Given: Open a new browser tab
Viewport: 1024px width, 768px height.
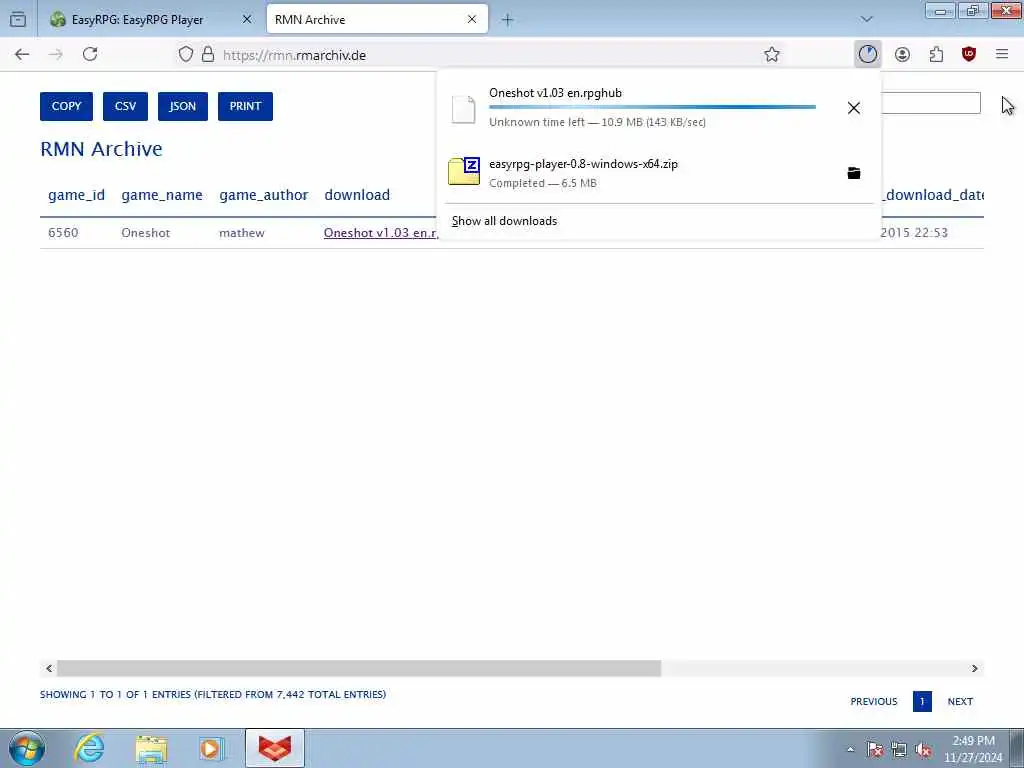Looking at the screenshot, I should 507,20.
